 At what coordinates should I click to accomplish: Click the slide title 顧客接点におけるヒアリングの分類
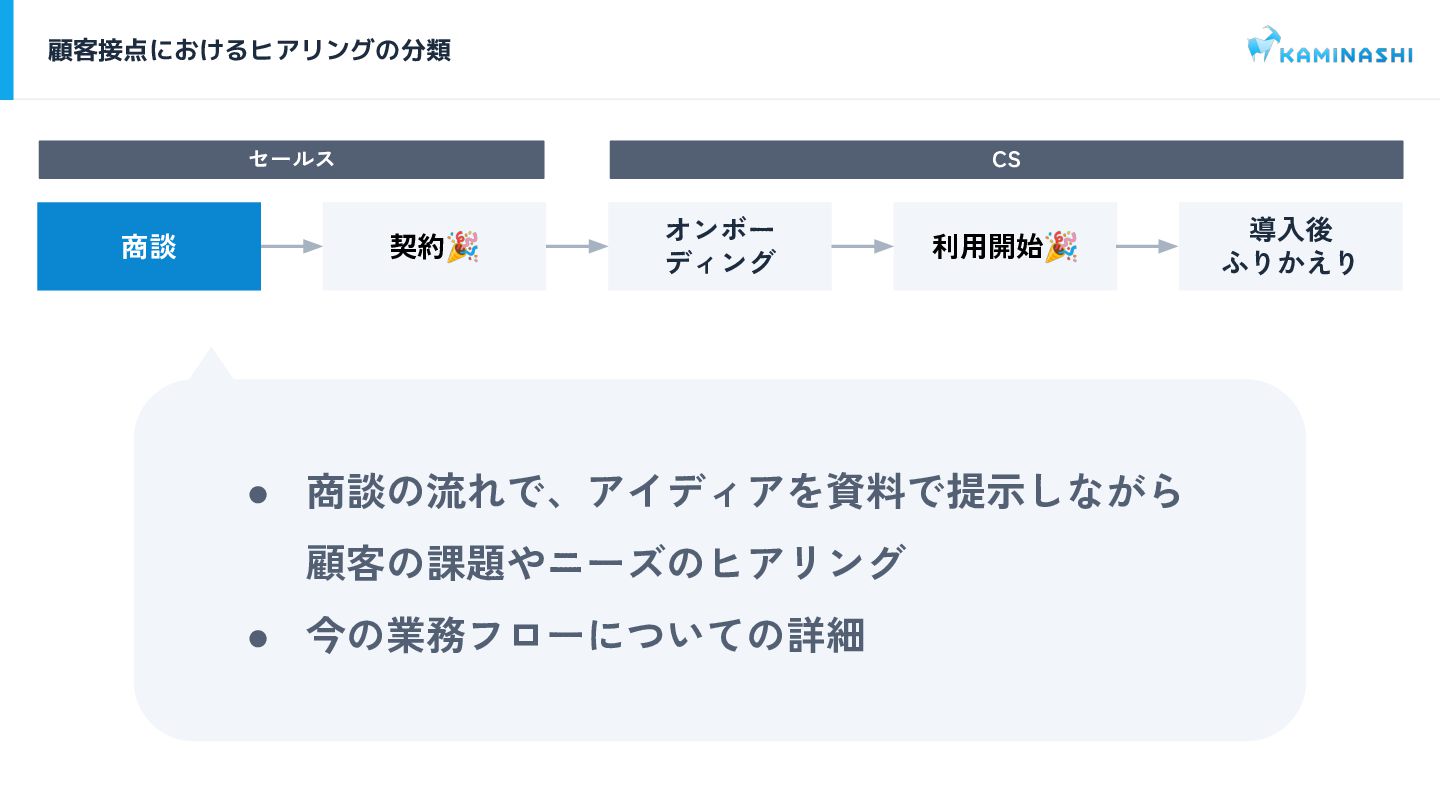pos(250,51)
